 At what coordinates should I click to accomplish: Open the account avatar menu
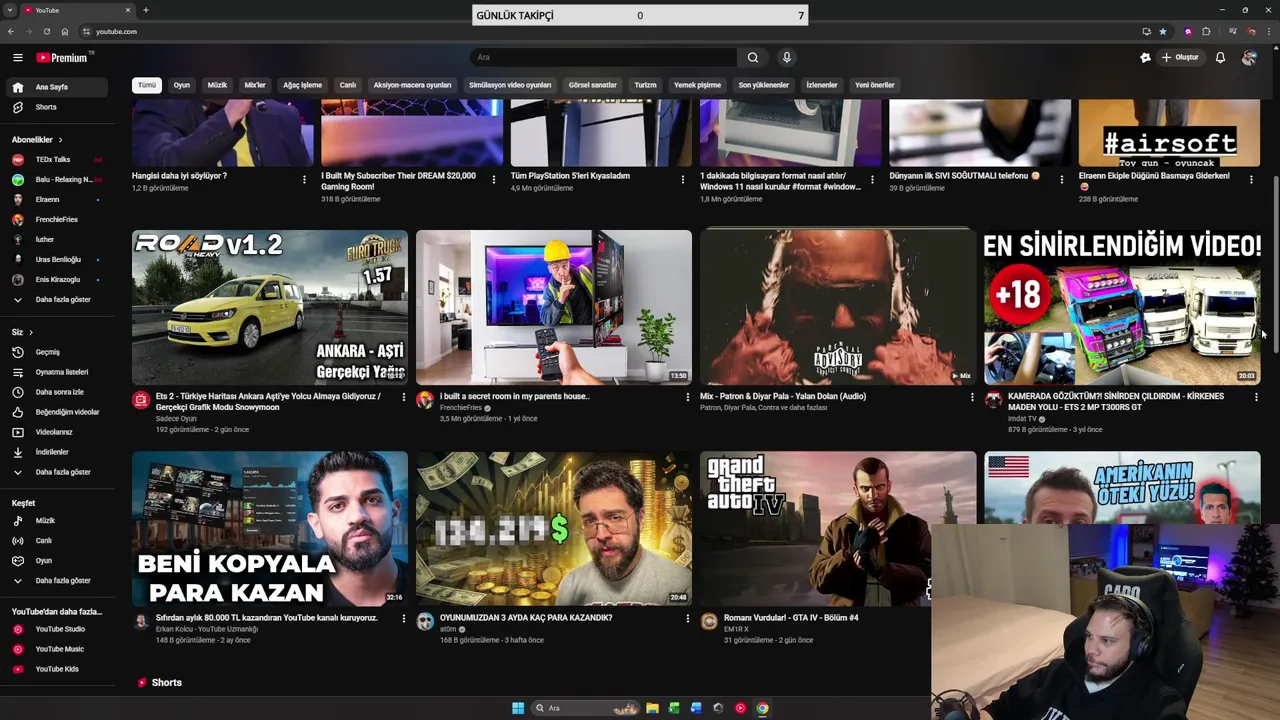pos(1249,58)
